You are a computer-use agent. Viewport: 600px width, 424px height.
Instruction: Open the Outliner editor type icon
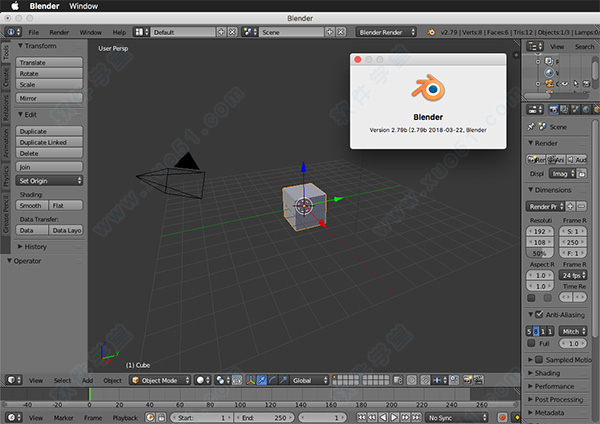pyautogui.click(x=535, y=46)
